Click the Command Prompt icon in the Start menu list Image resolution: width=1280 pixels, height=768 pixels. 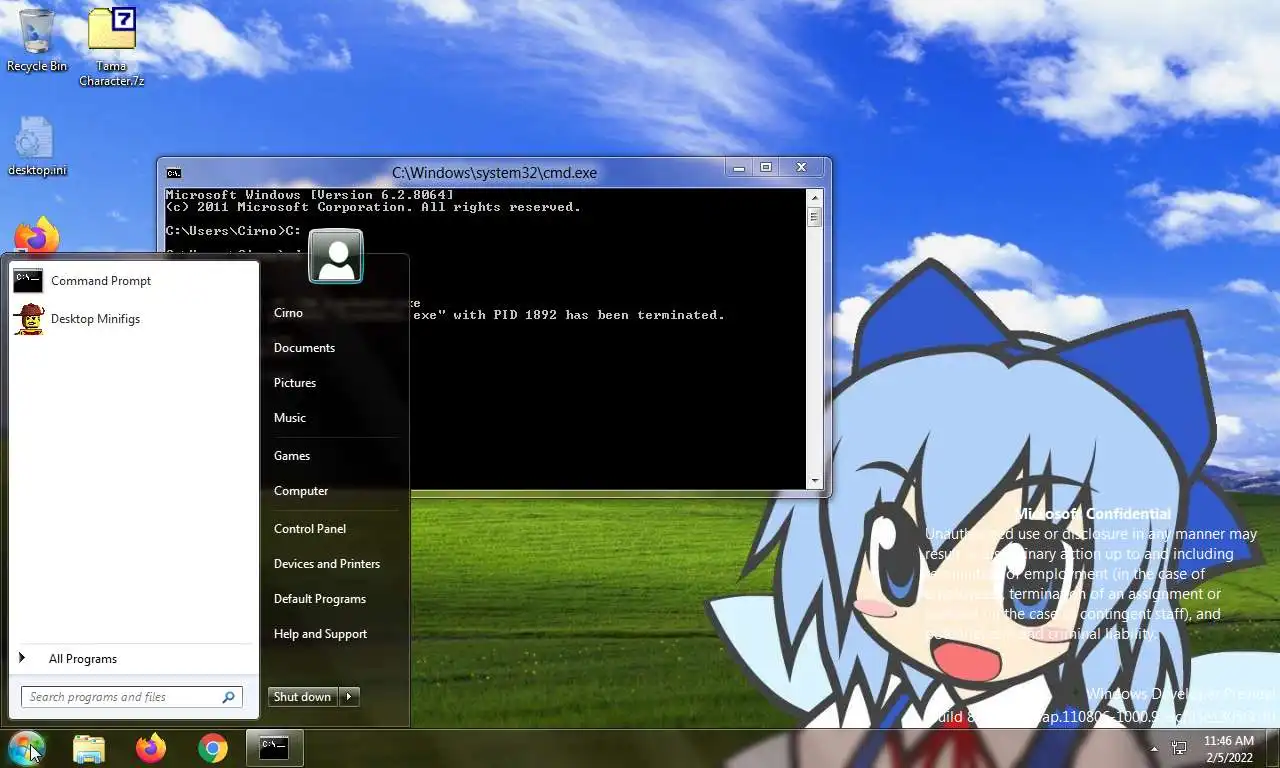28,281
